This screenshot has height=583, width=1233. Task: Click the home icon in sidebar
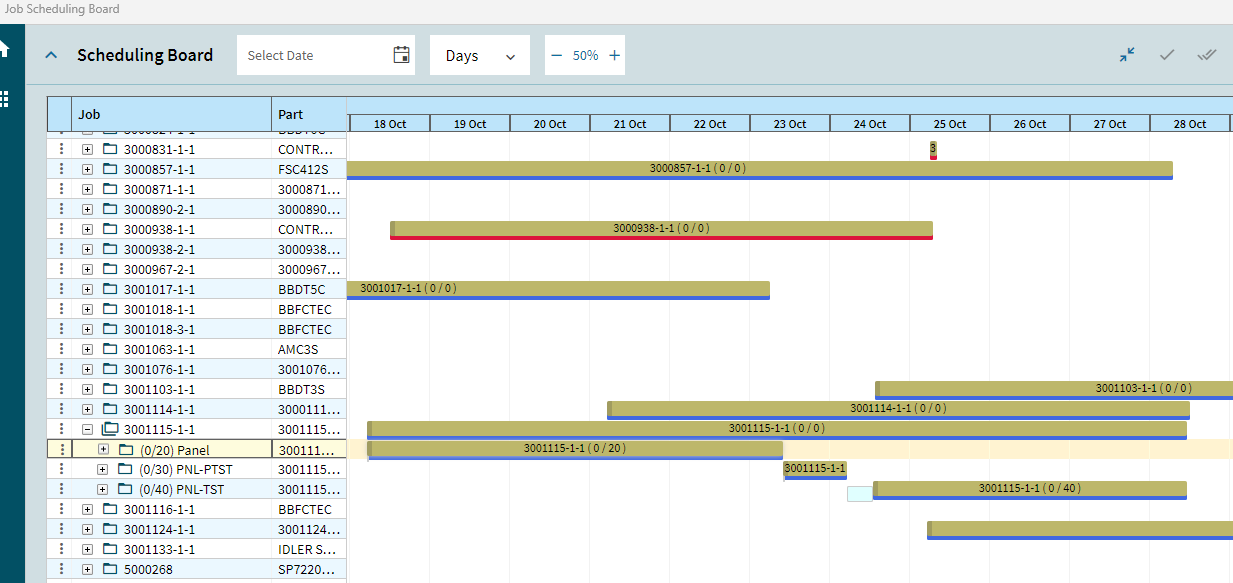4,49
